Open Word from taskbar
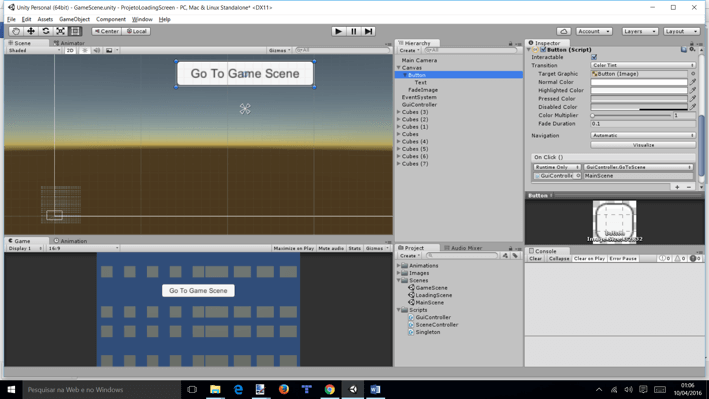709x399 pixels. (375, 390)
